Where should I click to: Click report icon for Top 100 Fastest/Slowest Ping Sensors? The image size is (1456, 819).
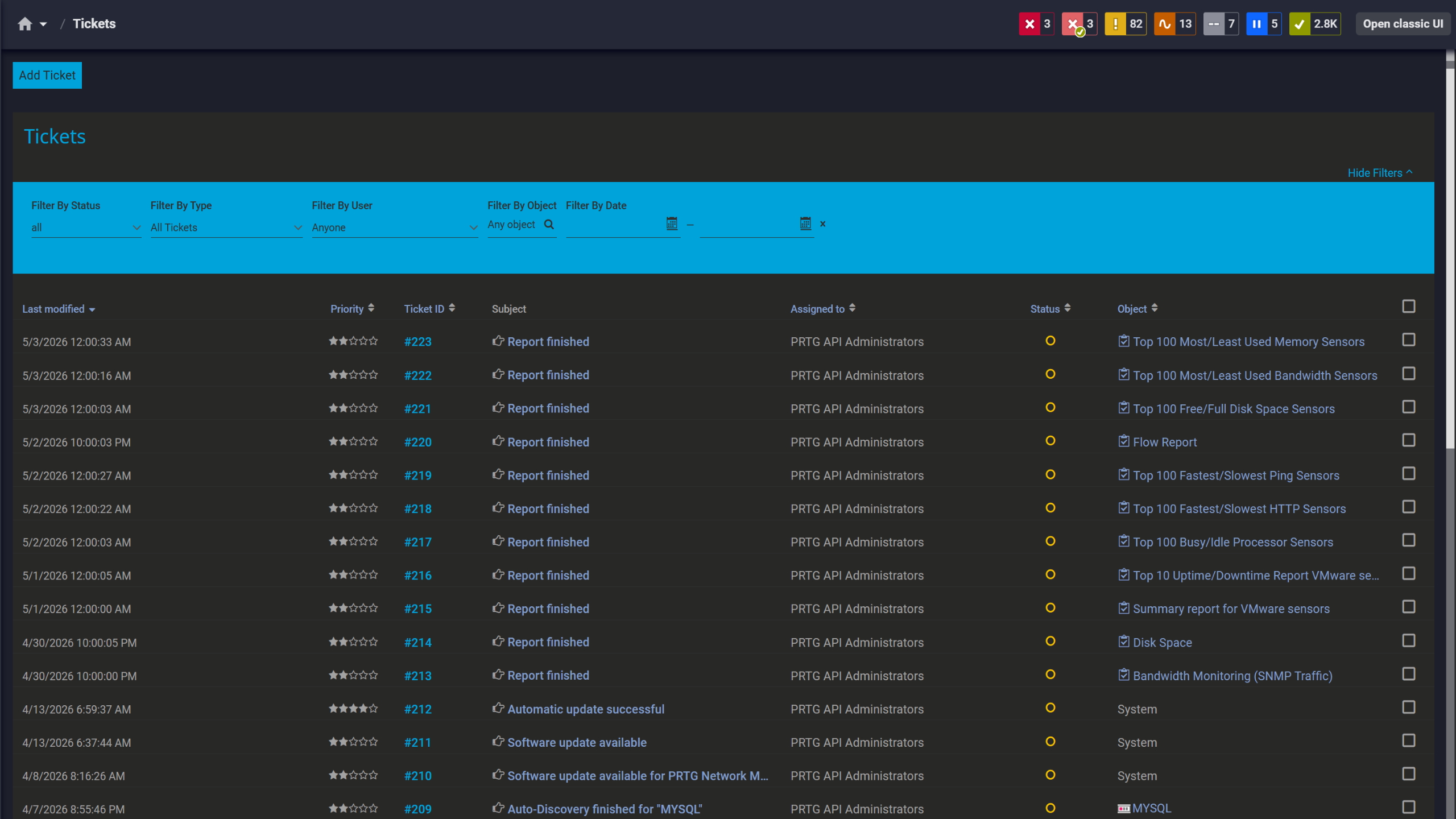[x=1123, y=475]
